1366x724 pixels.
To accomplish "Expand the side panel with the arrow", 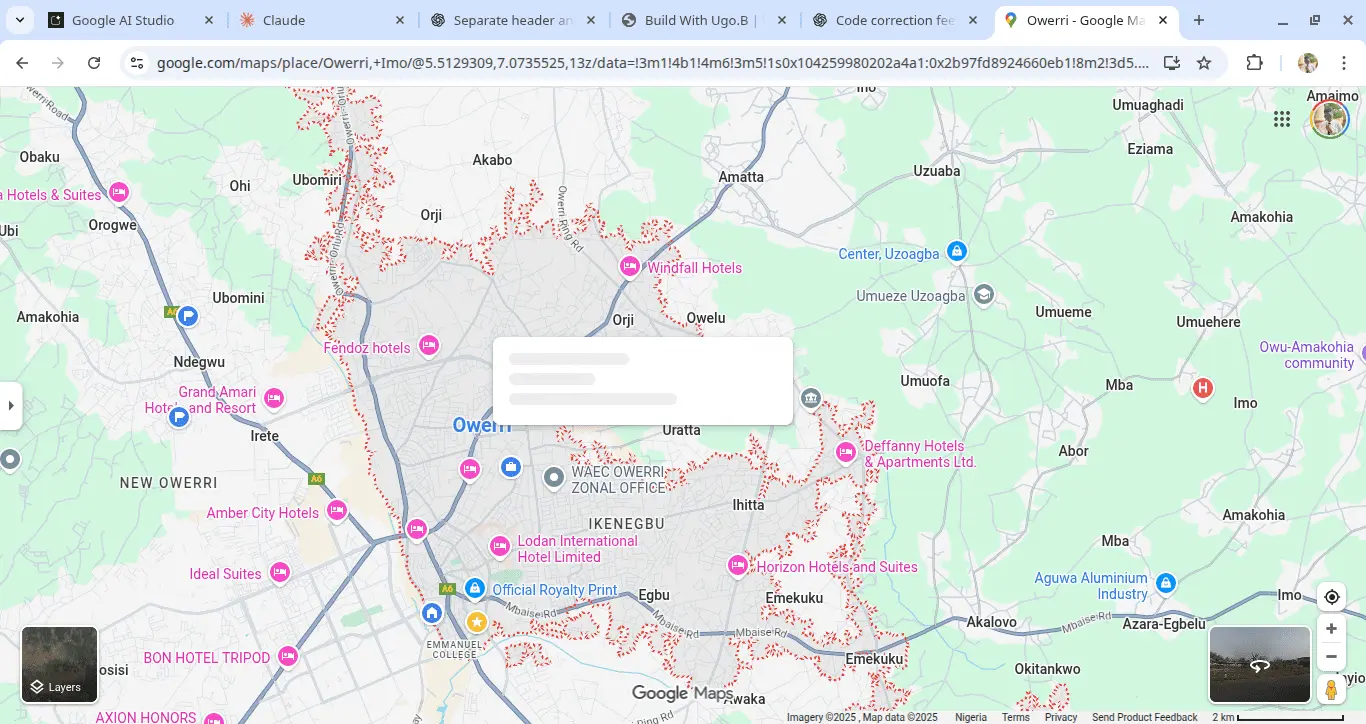I will point(11,405).
